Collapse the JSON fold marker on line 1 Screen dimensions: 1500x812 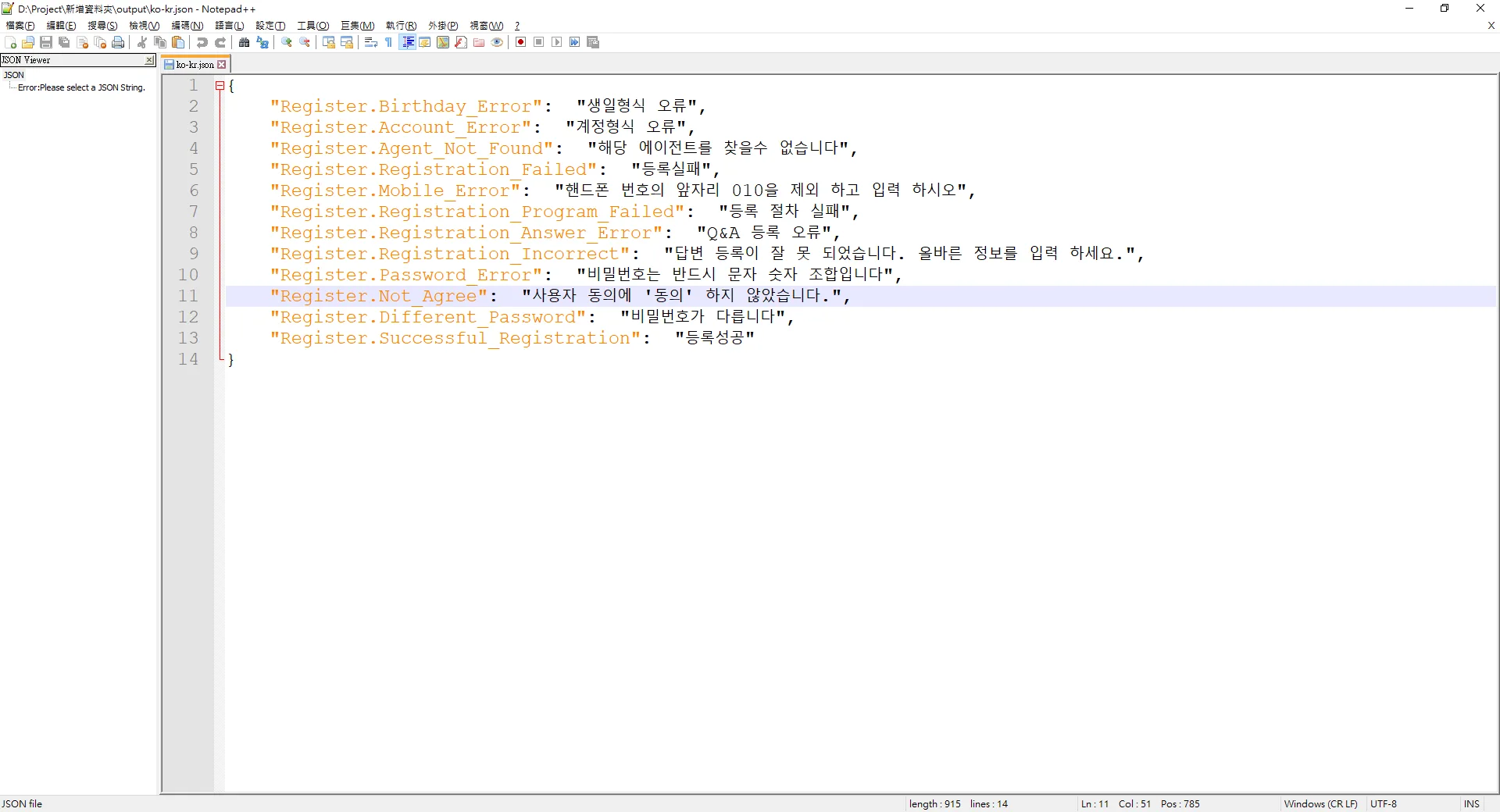pos(220,86)
